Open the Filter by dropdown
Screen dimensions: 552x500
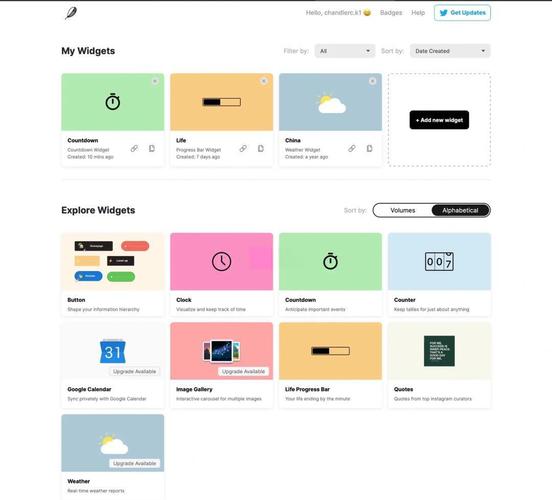point(345,51)
